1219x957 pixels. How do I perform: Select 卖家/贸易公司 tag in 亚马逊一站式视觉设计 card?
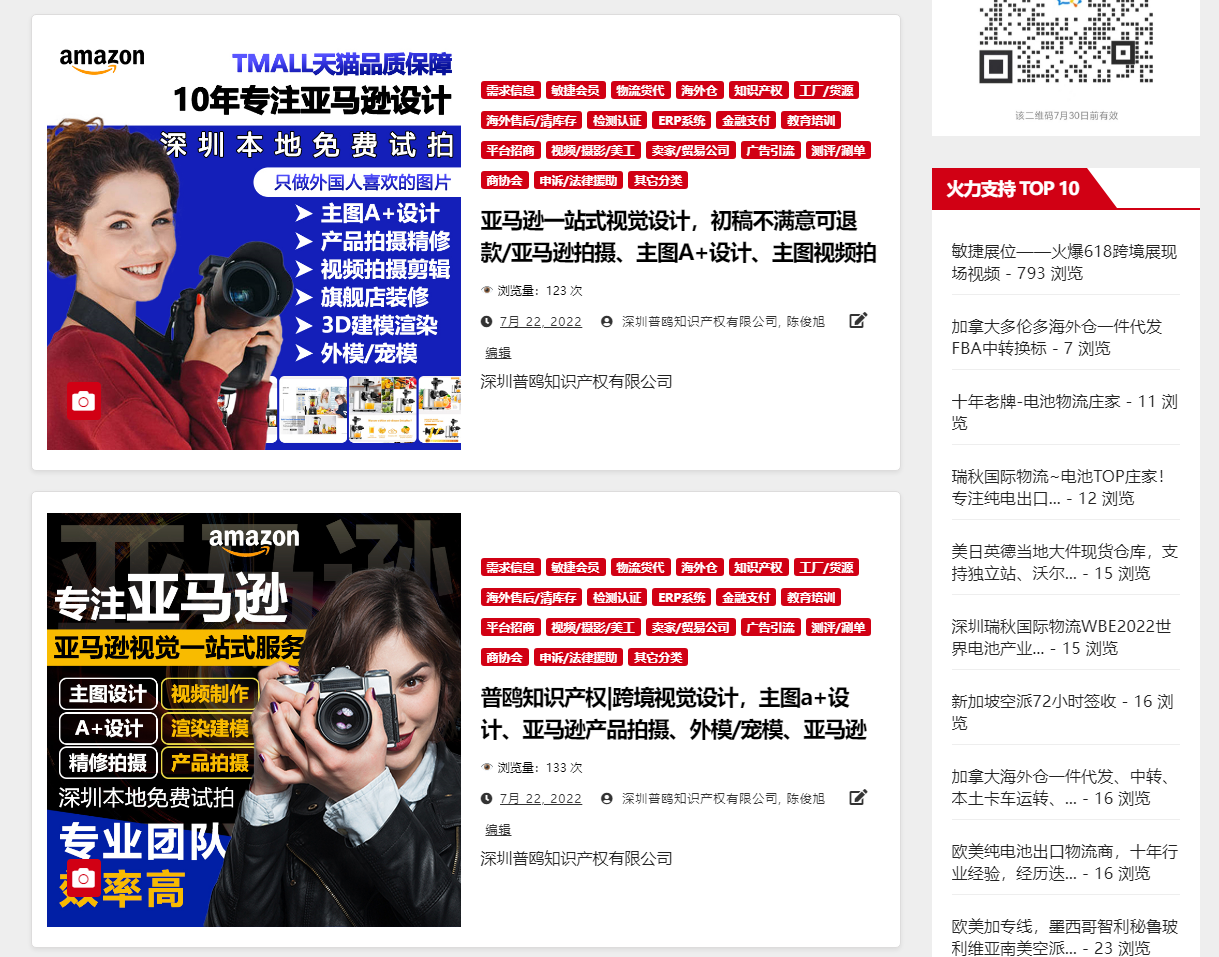point(690,150)
